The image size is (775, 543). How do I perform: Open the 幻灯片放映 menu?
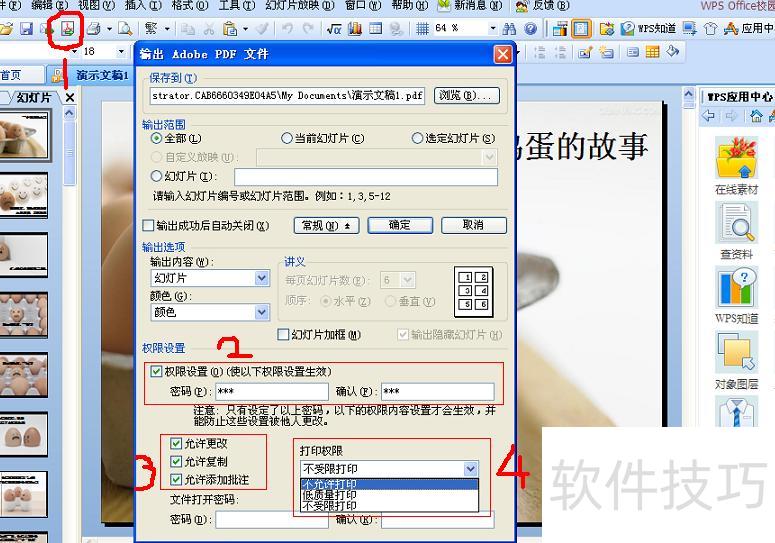coord(300,5)
